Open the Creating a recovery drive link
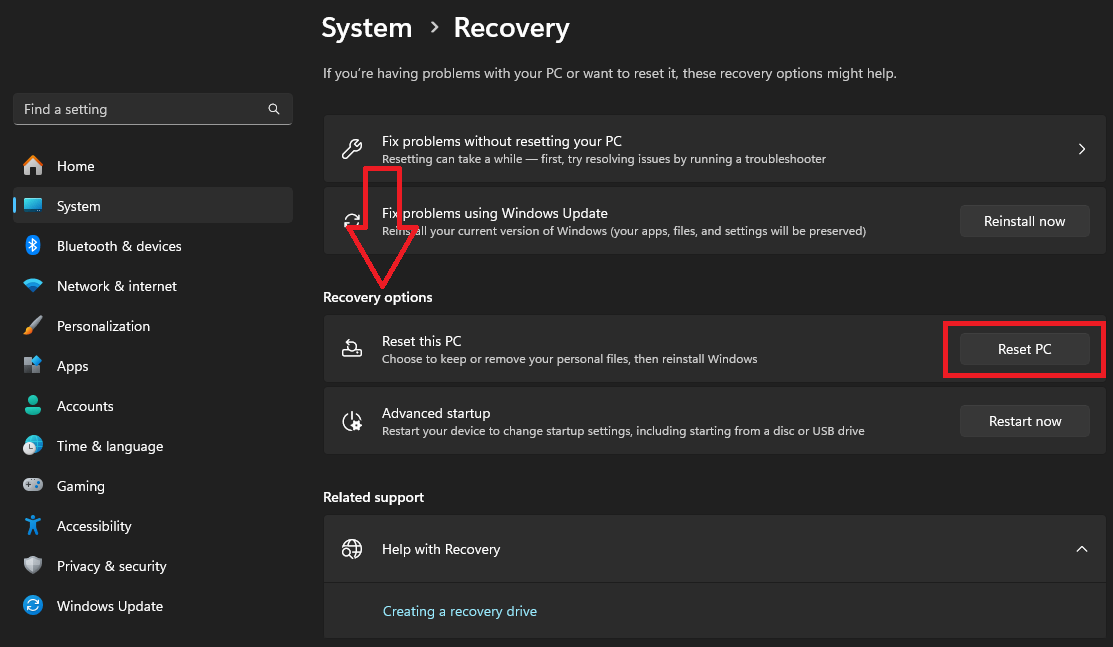 point(460,611)
